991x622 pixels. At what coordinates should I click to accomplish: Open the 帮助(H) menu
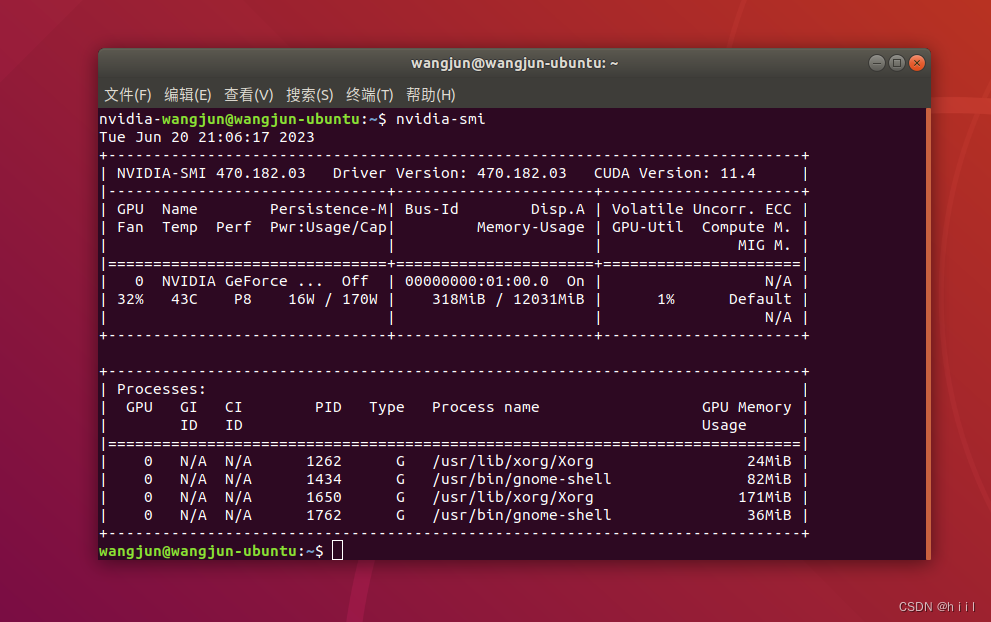430,95
